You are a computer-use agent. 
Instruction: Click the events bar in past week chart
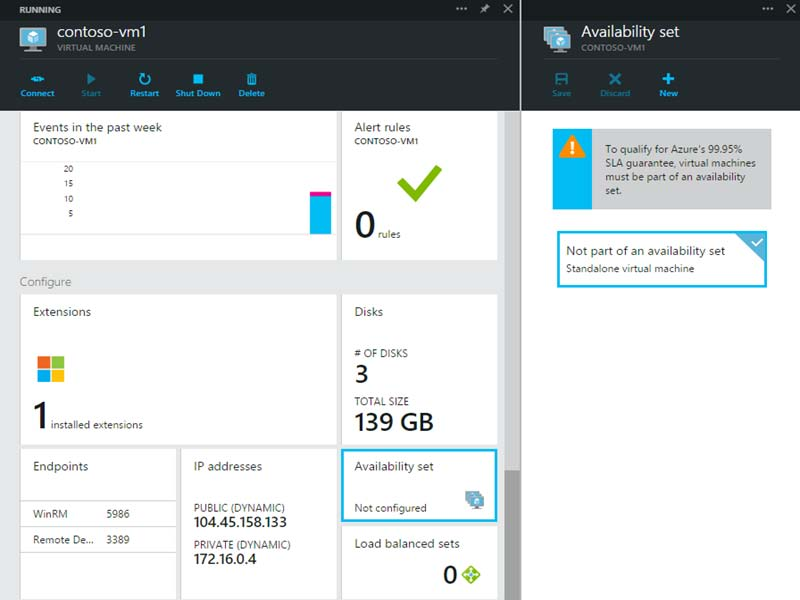pos(320,214)
